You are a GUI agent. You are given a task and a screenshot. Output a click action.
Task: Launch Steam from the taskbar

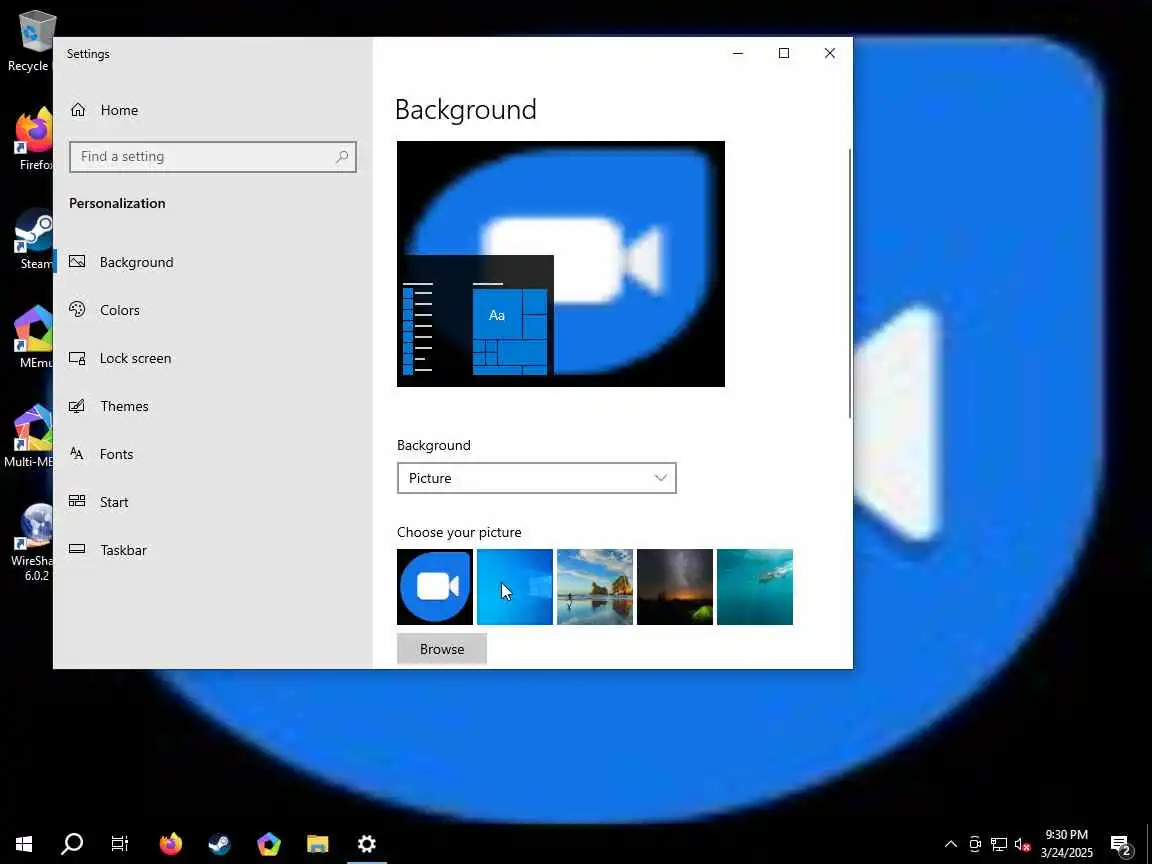219,843
